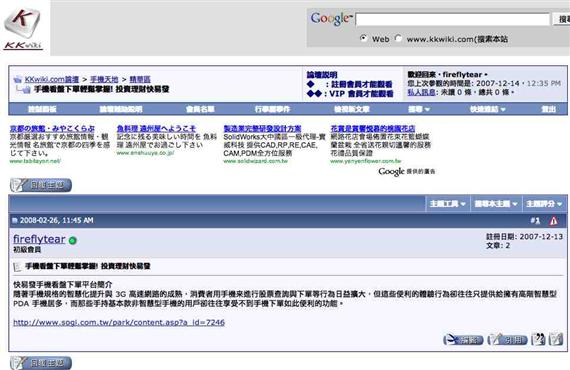Screen dimensions: 570x370
Task: Open fireflytear's username profile link
Action: [x=39, y=239]
